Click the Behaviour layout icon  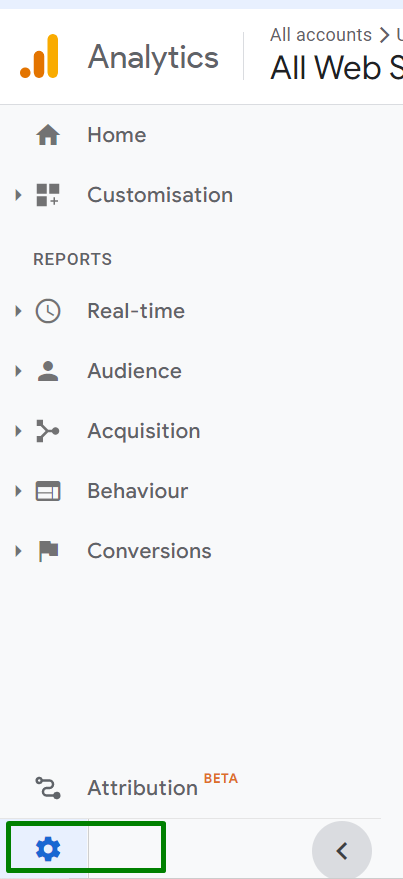(48, 491)
